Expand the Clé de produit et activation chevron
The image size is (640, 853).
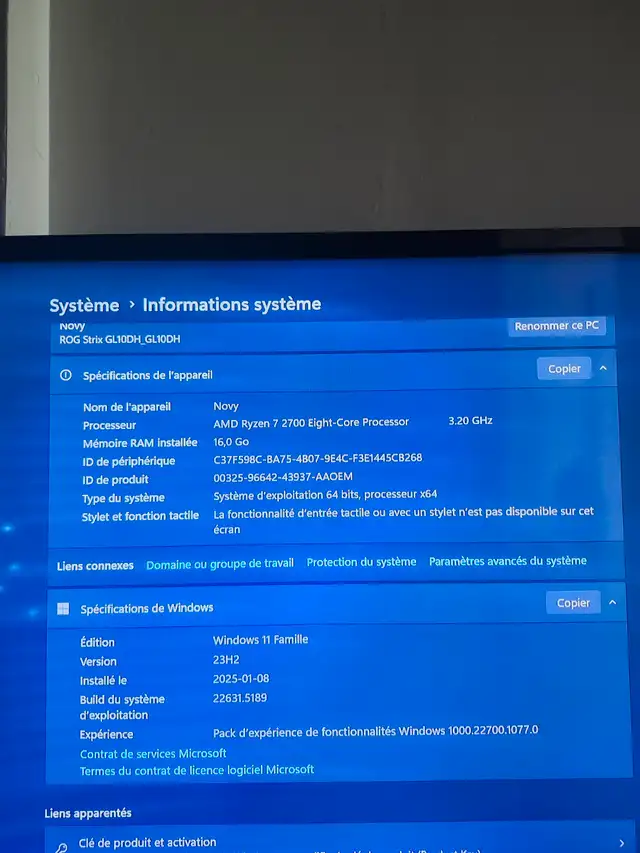tap(621, 843)
